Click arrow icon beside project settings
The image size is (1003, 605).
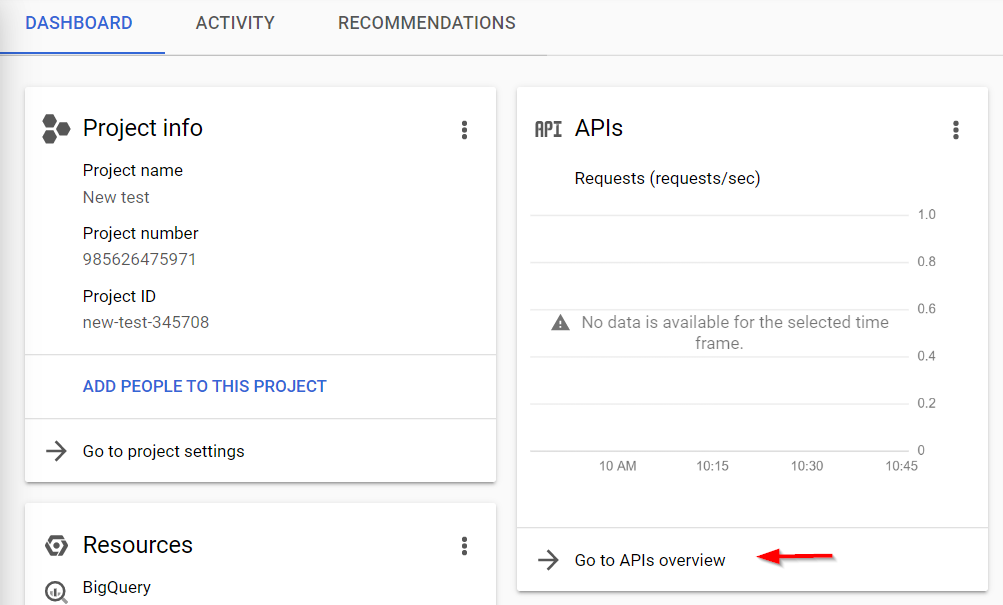coord(56,451)
